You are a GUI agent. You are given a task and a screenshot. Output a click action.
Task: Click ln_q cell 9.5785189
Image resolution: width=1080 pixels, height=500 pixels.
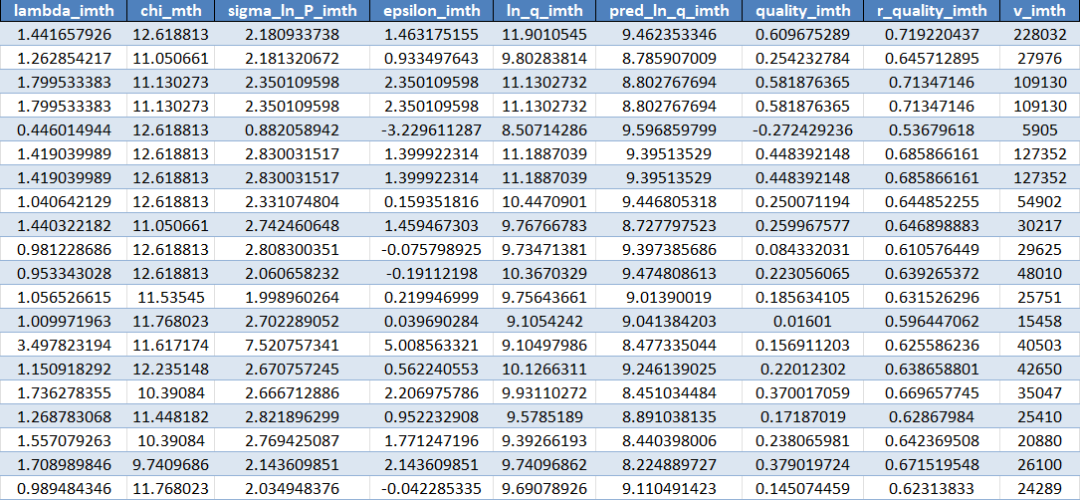544,415
